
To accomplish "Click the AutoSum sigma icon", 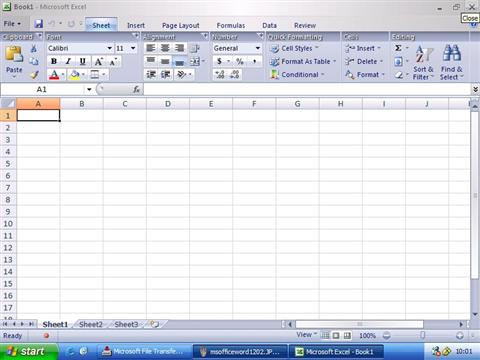I will (398, 48).
